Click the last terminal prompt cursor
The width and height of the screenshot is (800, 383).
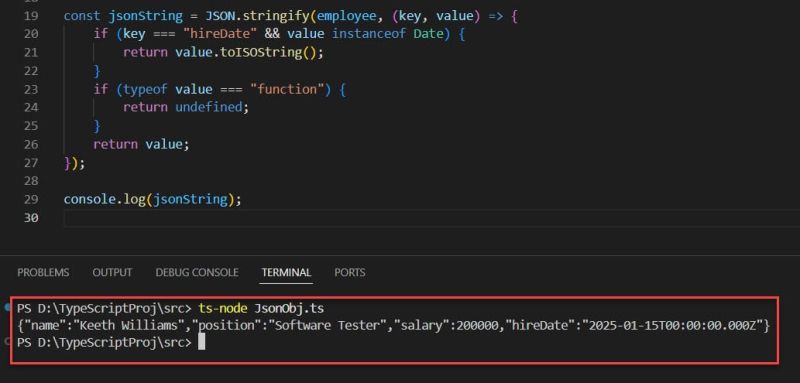pos(202,342)
